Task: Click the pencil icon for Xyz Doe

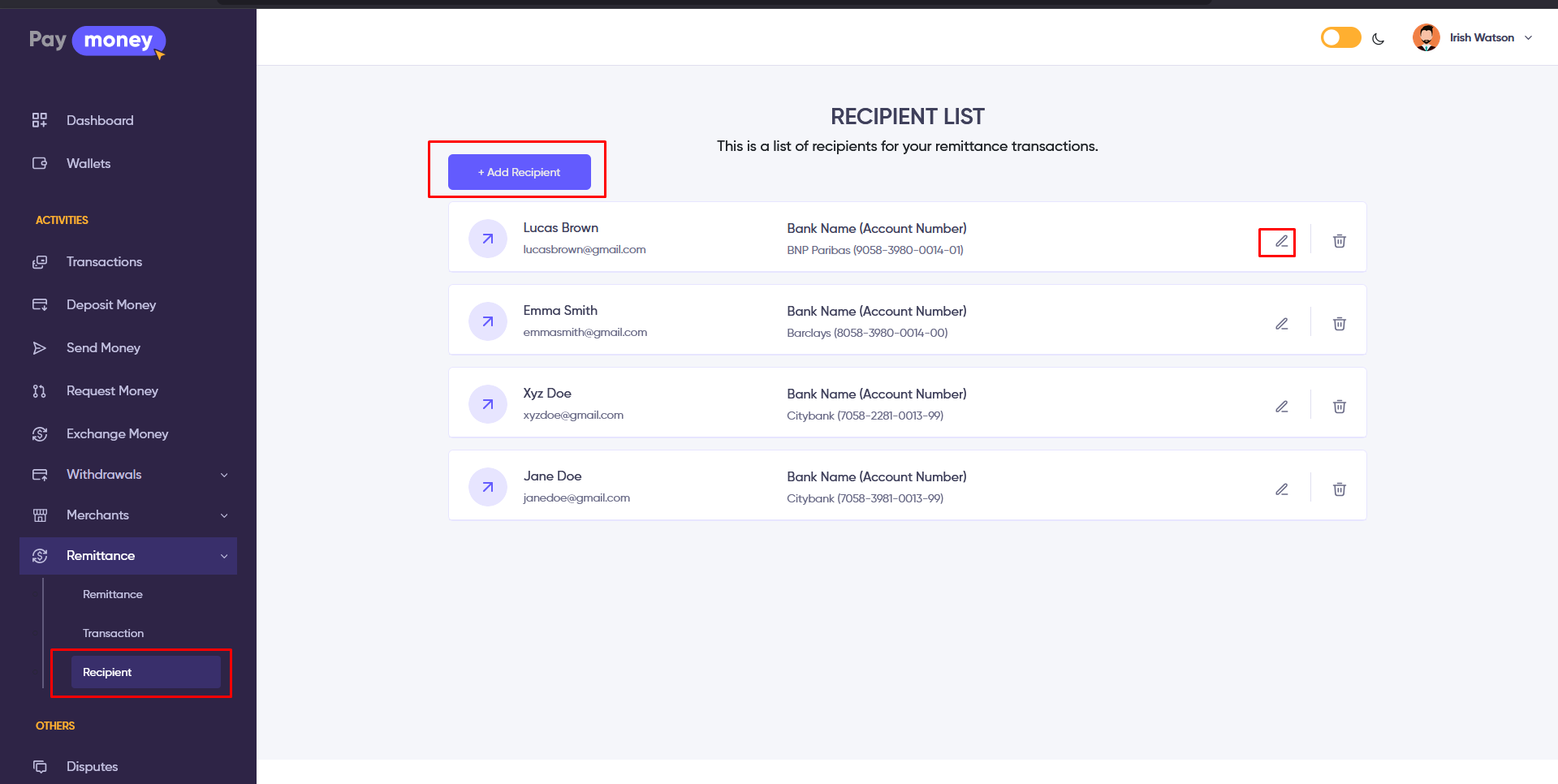Action: click(x=1281, y=407)
